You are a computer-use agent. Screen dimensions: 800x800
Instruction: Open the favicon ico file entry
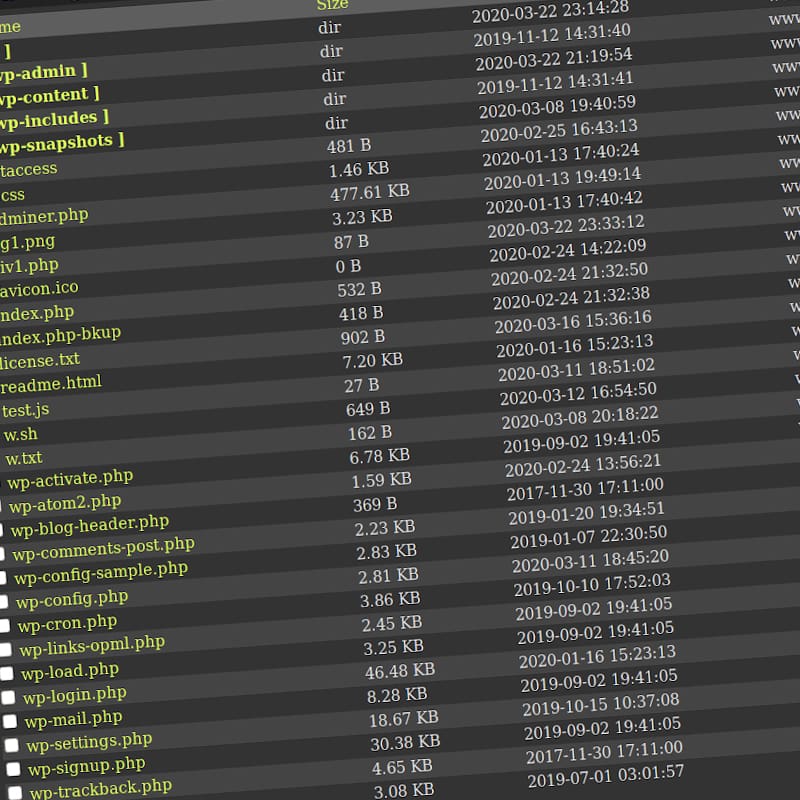coord(39,289)
